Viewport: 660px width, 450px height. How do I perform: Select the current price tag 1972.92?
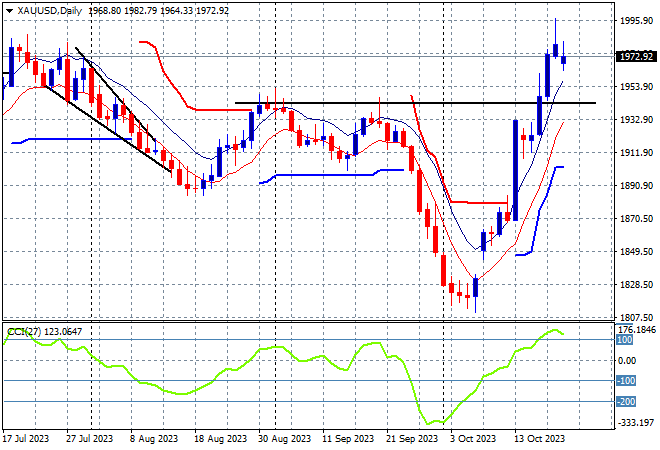coord(635,57)
